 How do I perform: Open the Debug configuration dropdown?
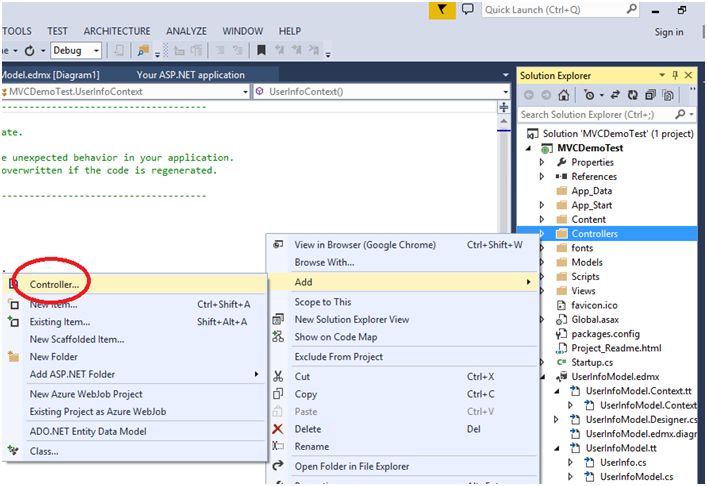96,50
